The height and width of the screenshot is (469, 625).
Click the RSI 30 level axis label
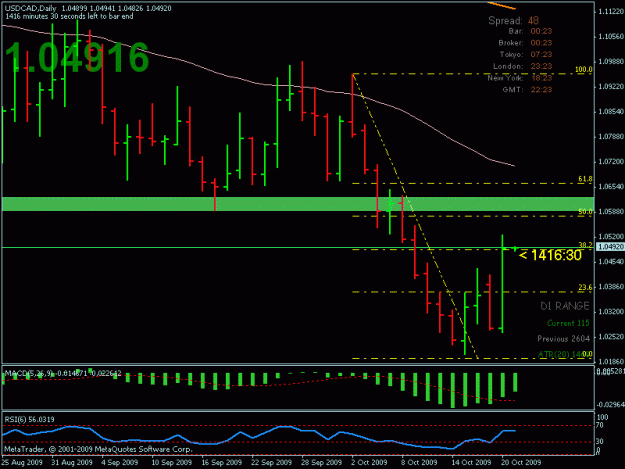click(599, 441)
